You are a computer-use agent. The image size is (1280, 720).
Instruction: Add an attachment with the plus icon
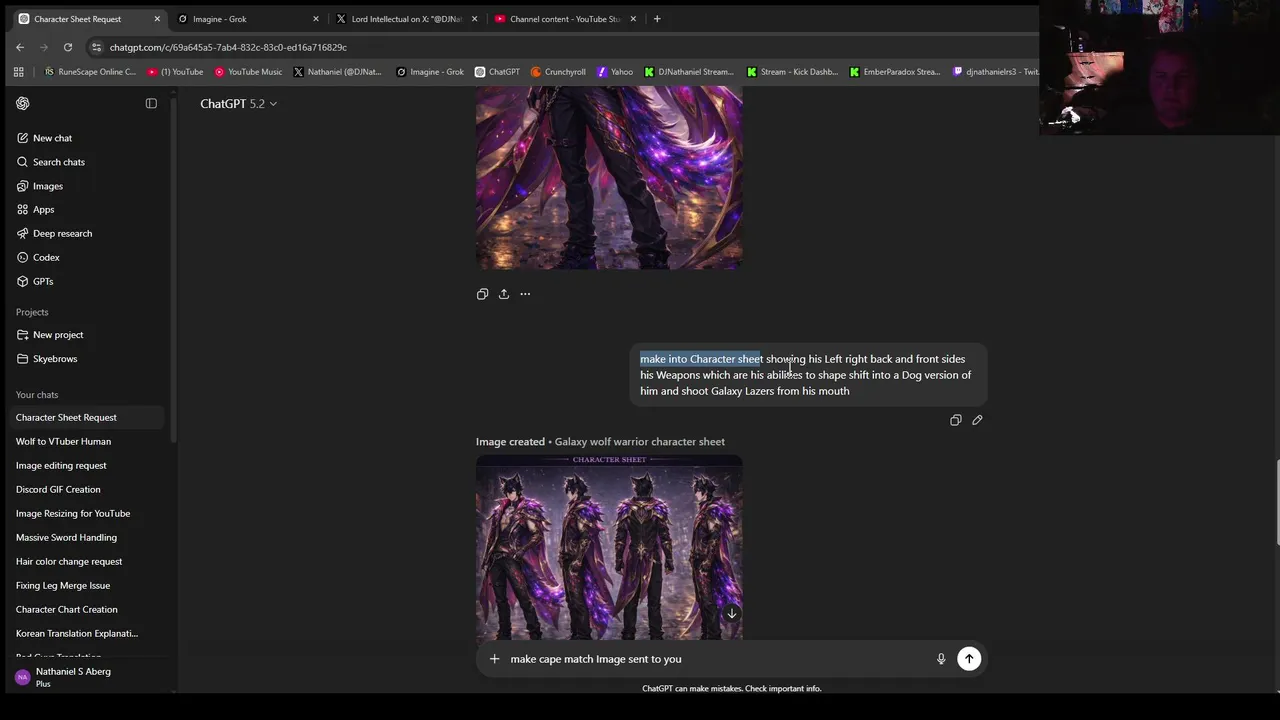click(494, 659)
